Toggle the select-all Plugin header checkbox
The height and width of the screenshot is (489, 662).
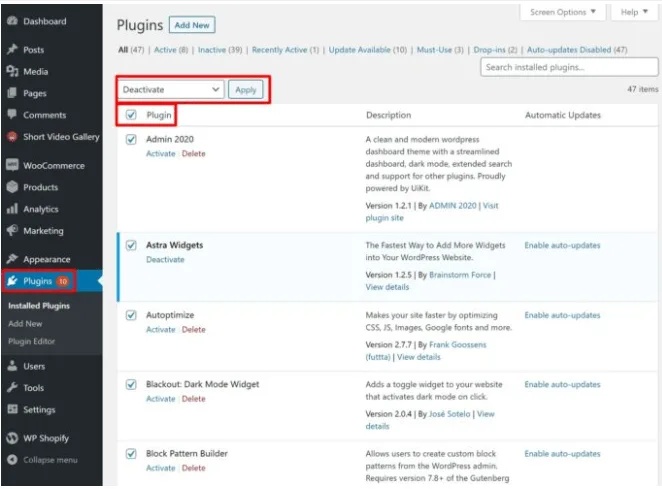click(131, 115)
